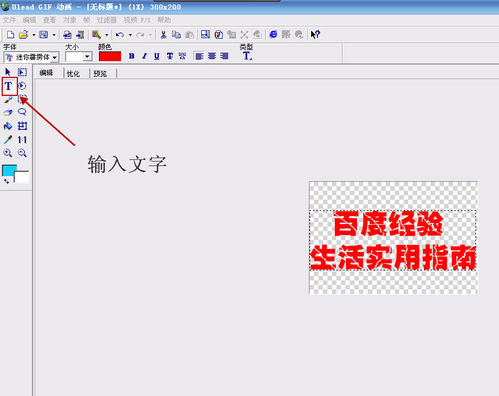Preview in Internet Explorer icon
Image resolution: width=499 pixels, height=396 pixels.
[x=273, y=34]
